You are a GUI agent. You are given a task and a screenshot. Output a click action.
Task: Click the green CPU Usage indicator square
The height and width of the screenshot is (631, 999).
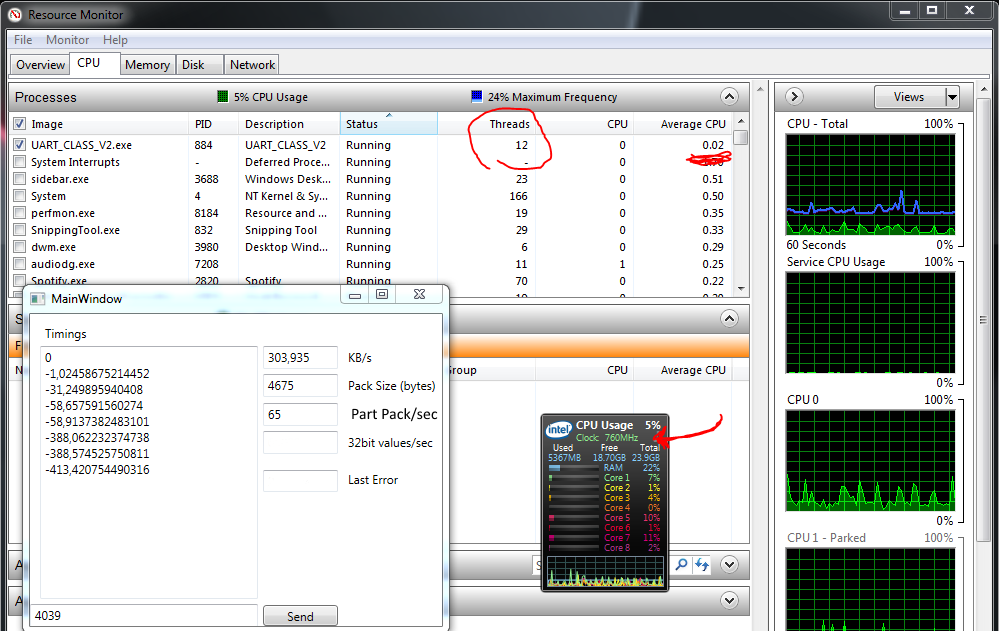pyautogui.click(x=222, y=97)
